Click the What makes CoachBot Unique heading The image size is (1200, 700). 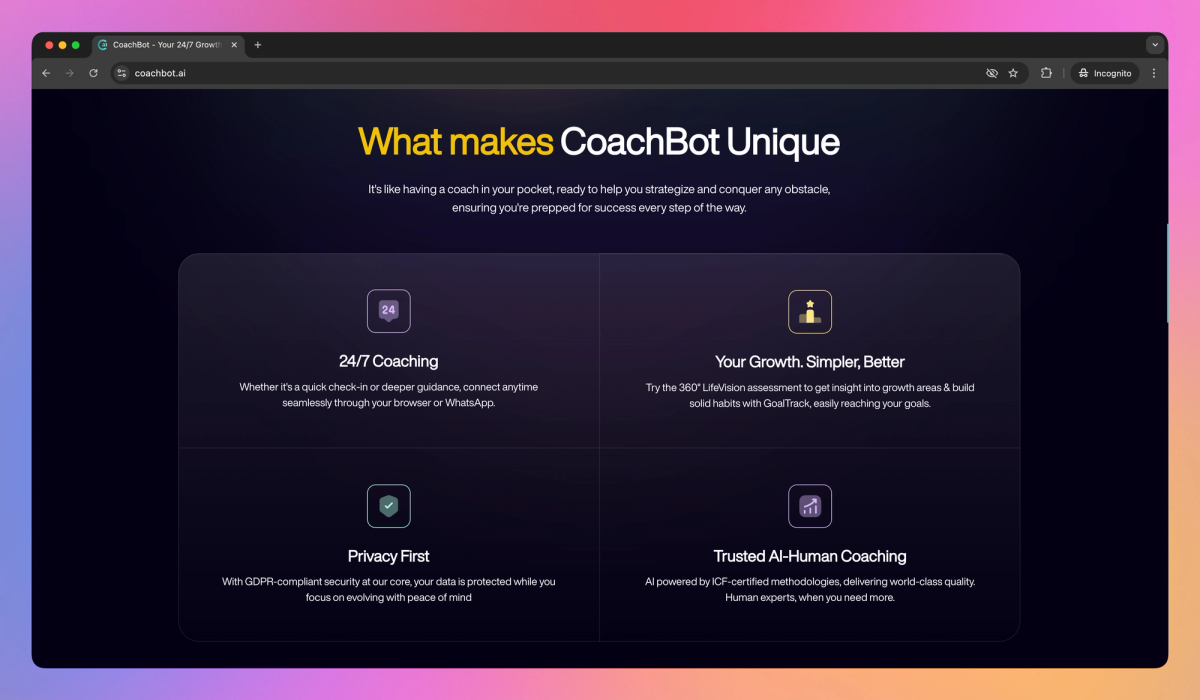click(599, 142)
